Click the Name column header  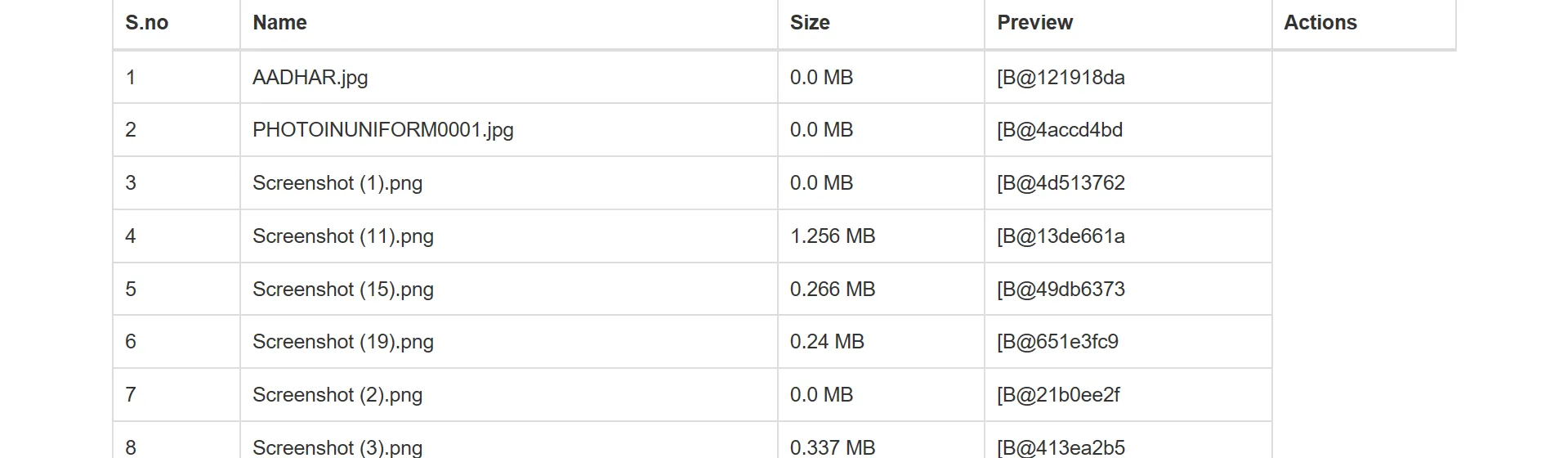[279, 23]
